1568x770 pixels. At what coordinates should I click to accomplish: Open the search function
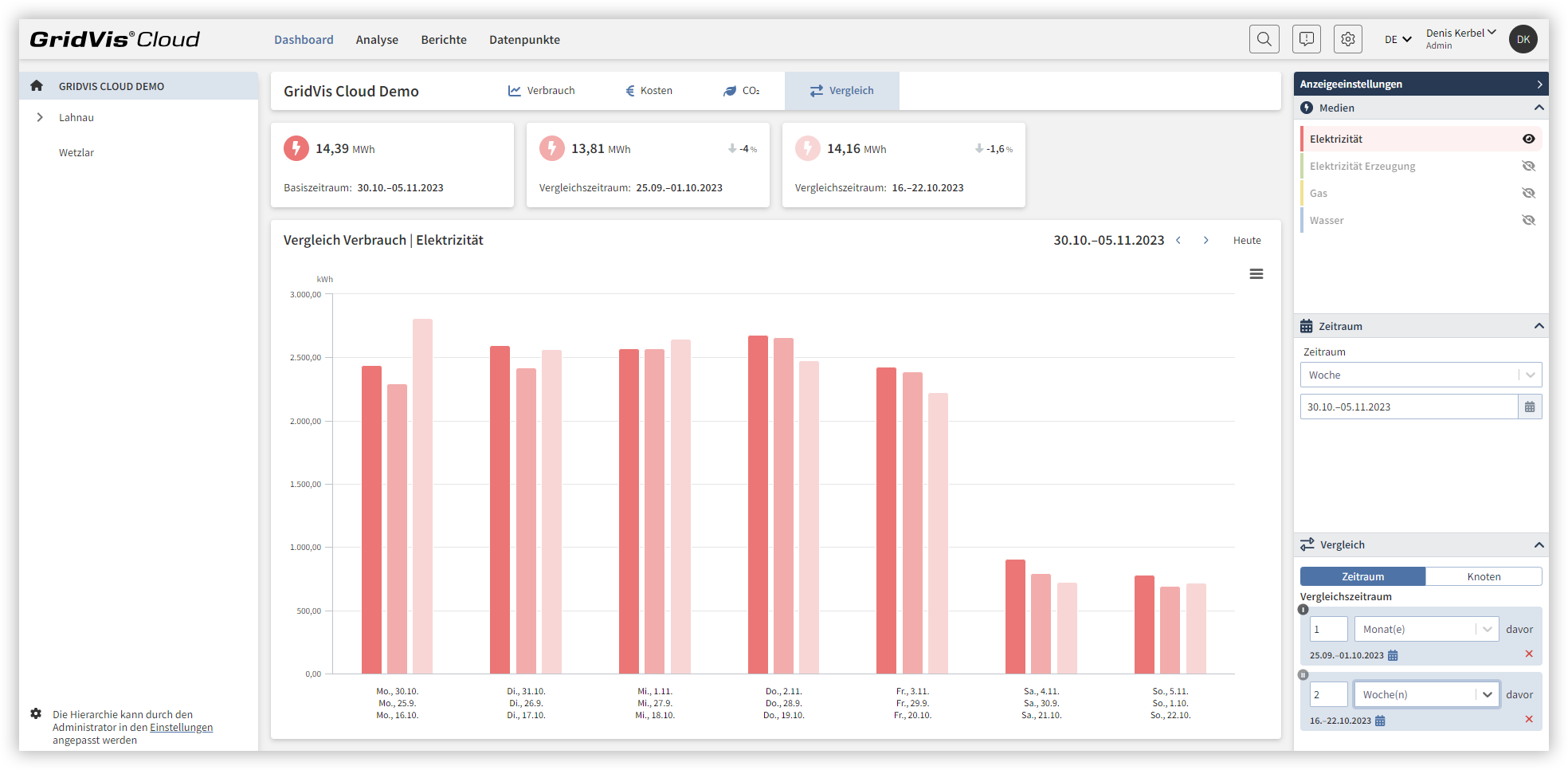click(1264, 38)
